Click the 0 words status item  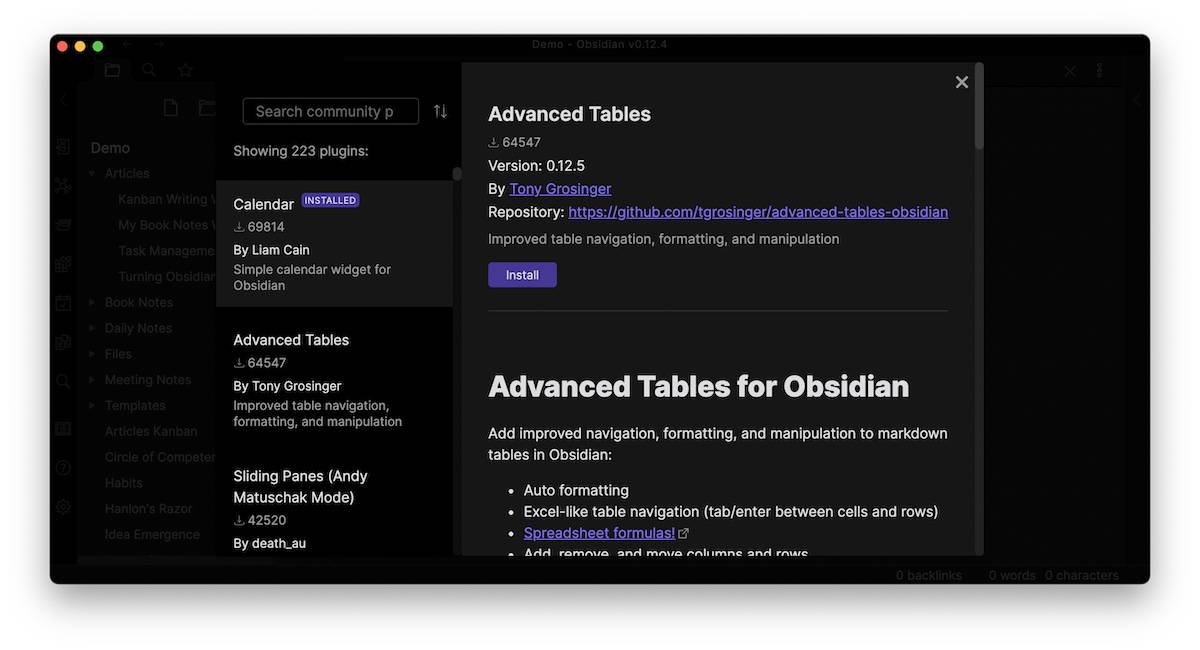1013,575
